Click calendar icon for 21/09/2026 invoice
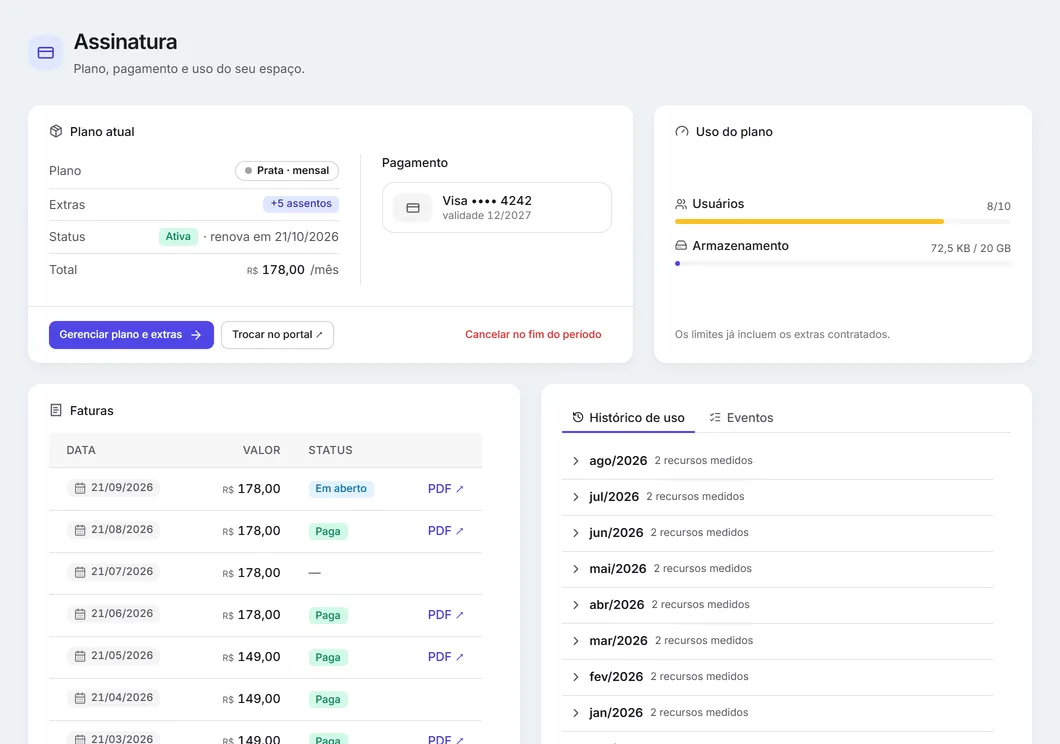Screen dimensions: 1060x744 [x=80, y=488]
